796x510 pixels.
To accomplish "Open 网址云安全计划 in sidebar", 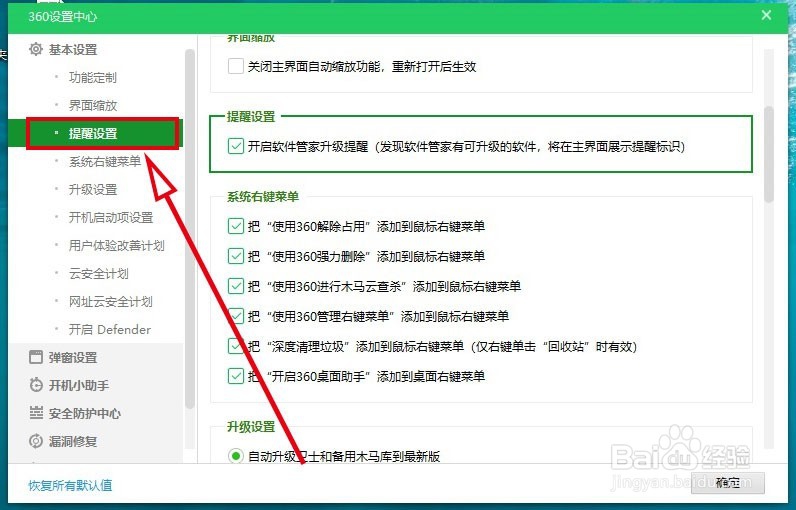I will [x=110, y=301].
